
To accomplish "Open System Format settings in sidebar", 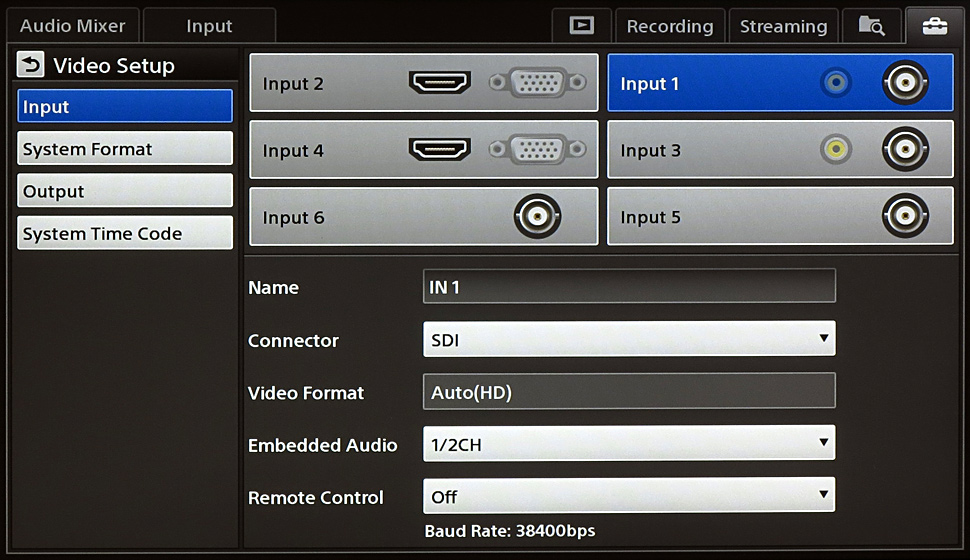I will point(125,149).
